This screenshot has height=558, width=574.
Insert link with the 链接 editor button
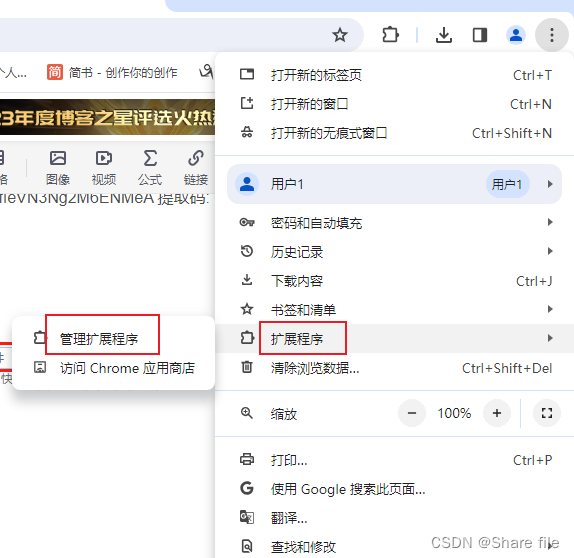[x=195, y=168]
